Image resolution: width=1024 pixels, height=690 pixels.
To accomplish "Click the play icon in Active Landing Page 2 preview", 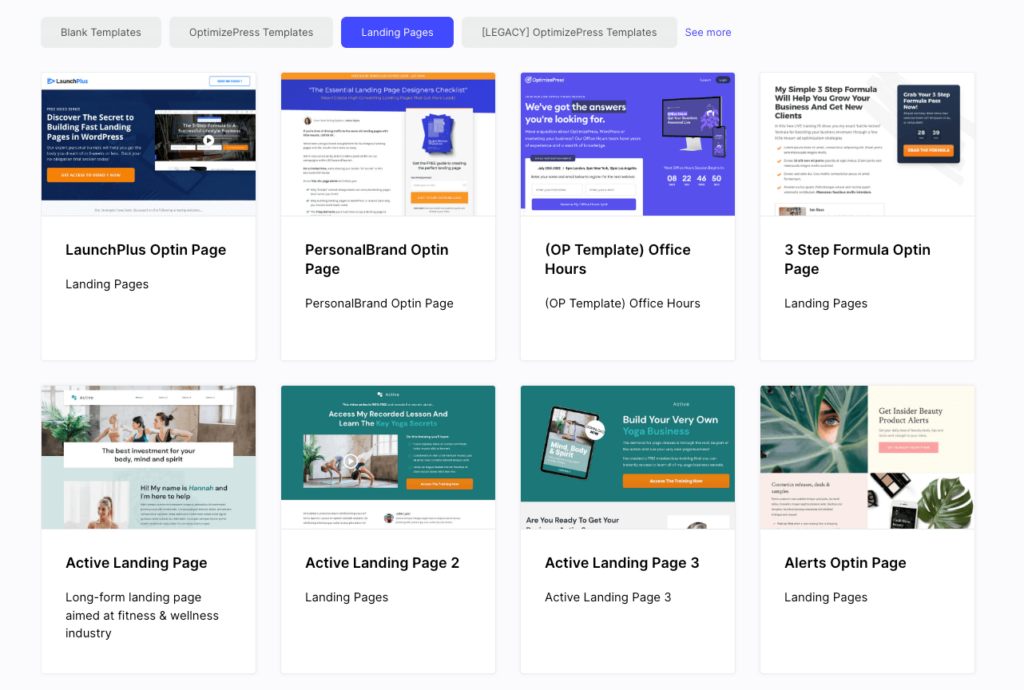I will 351,461.
